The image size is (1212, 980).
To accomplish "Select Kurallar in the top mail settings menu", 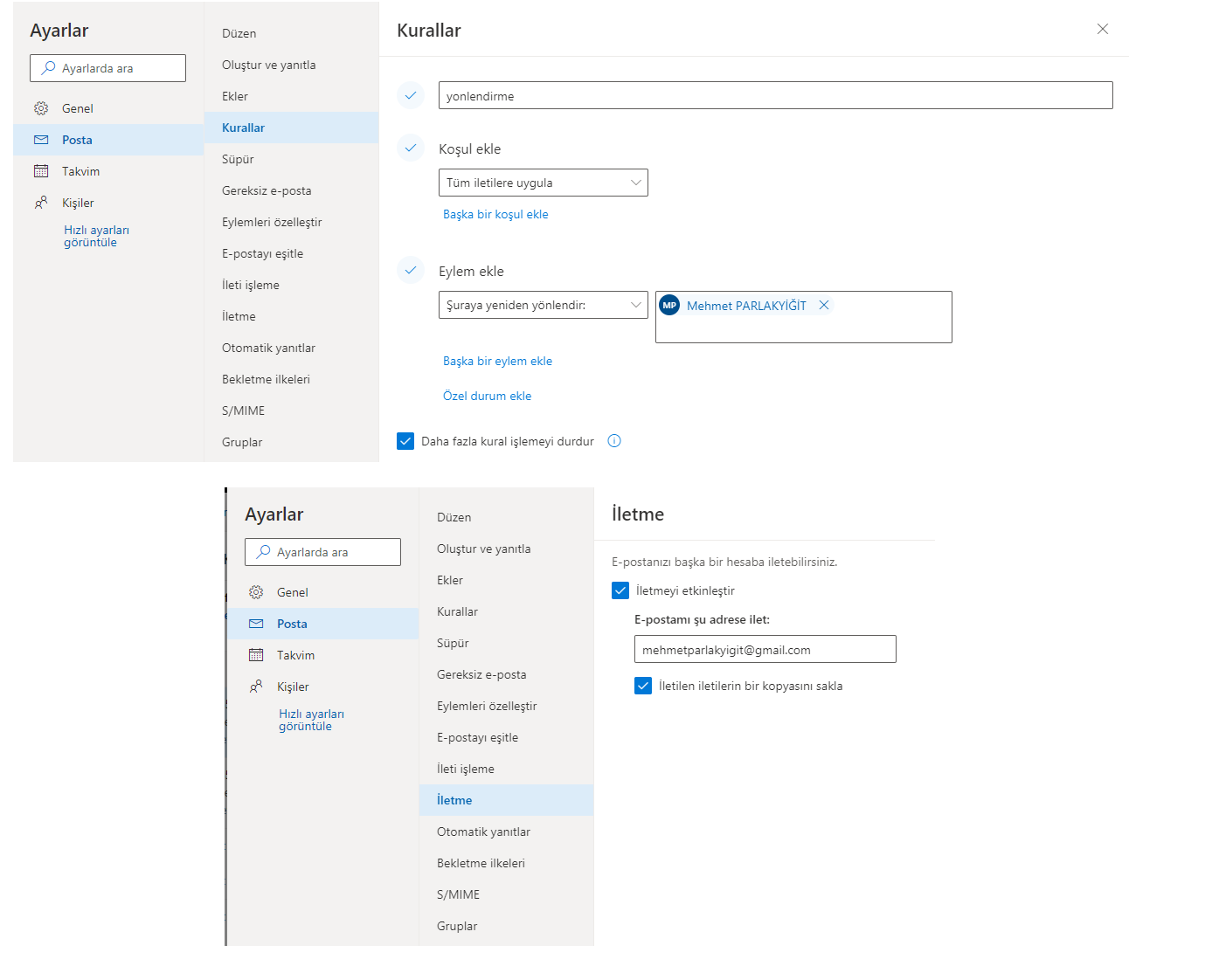I will [x=292, y=128].
